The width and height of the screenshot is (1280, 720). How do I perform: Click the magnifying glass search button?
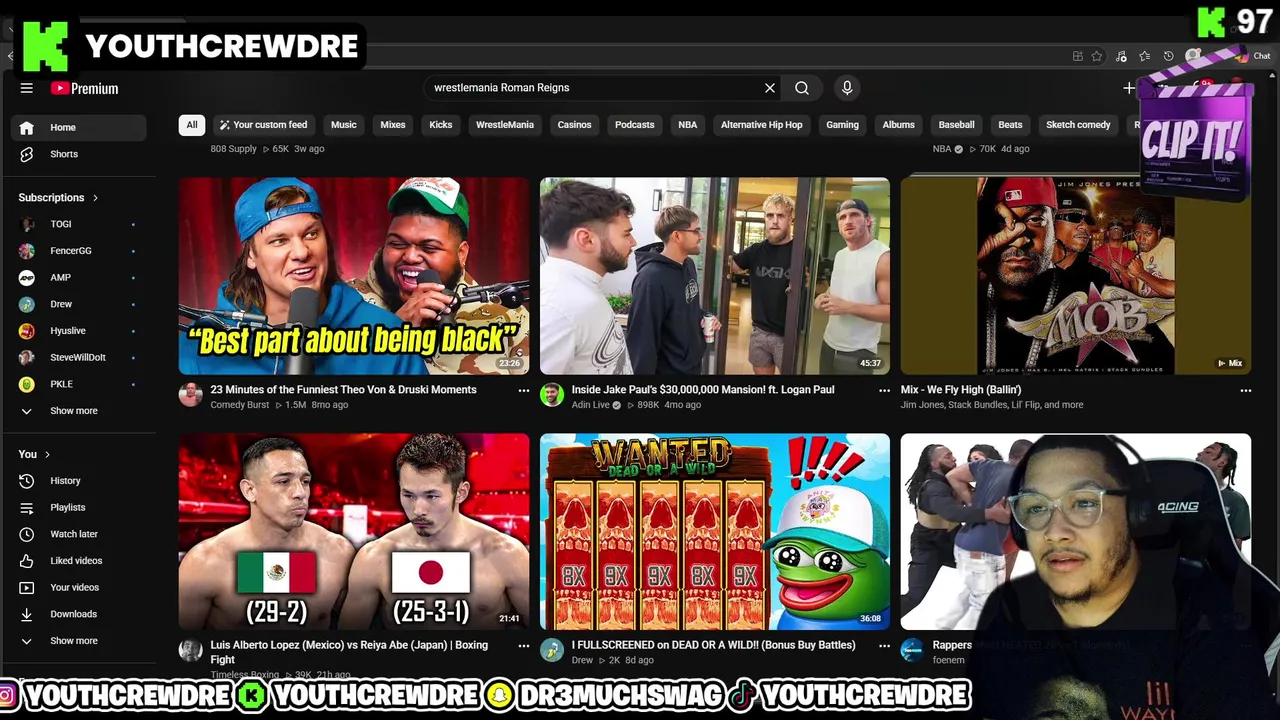coord(802,88)
